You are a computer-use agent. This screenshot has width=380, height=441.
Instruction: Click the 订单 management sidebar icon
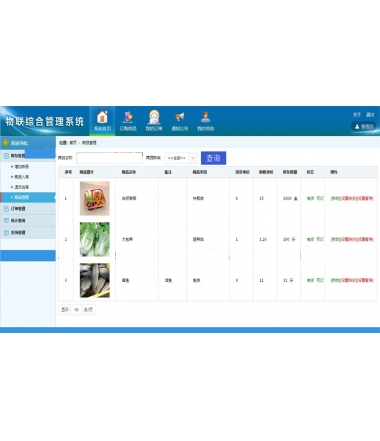click(x=6, y=209)
